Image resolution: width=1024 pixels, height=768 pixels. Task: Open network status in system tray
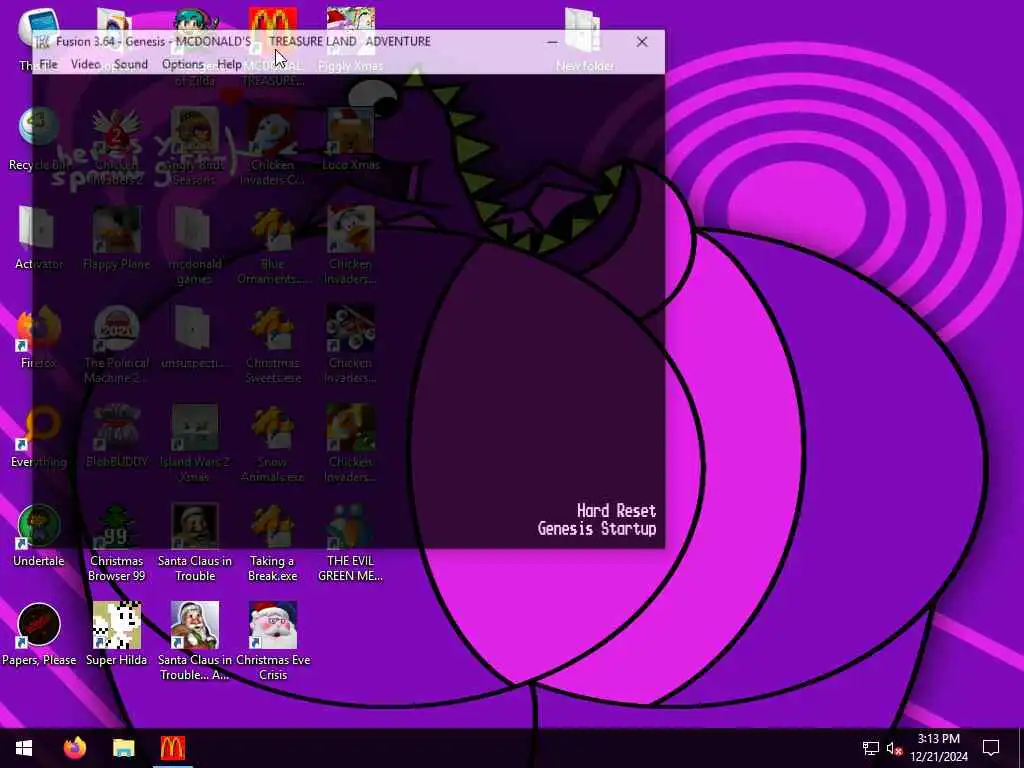(871, 748)
